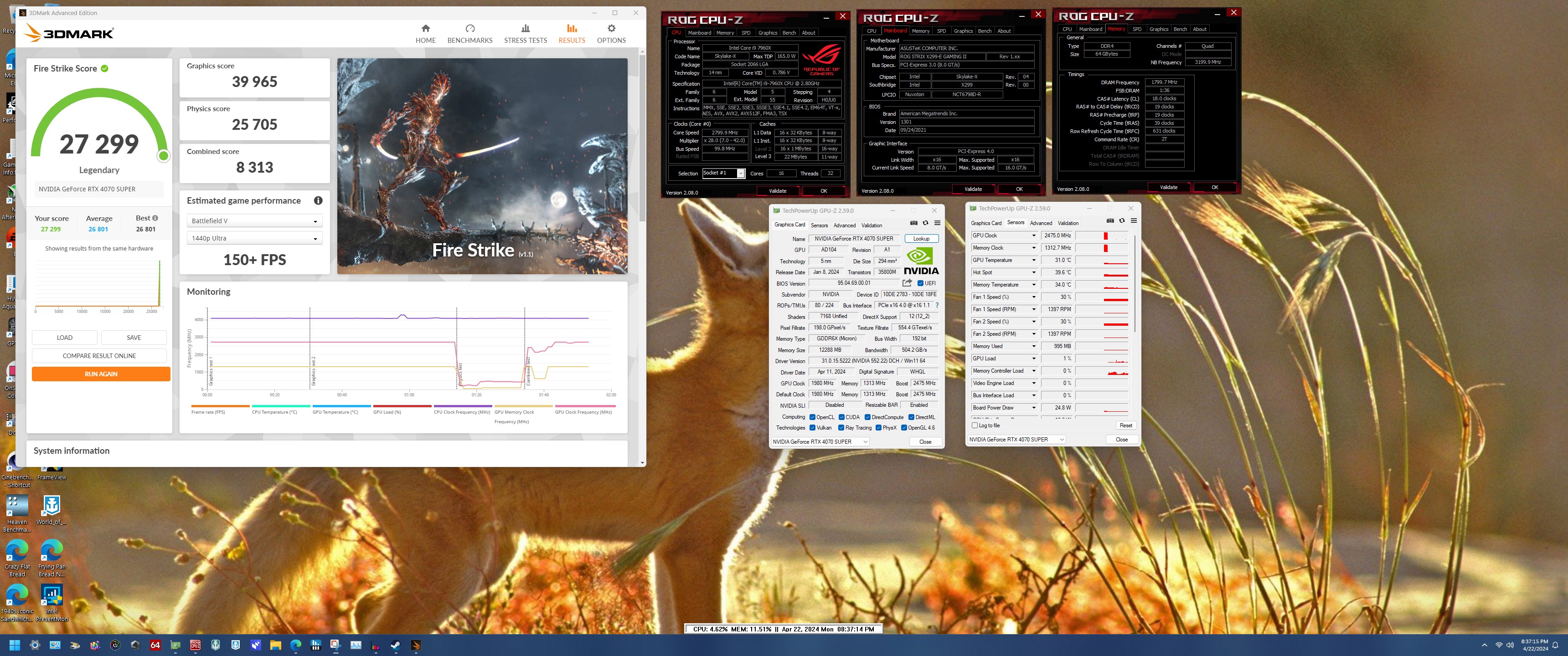Screen dimensions: 1568x656
Task: Toggle DirectCompute checkbox in GPU-Z
Action: pos(867,417)
